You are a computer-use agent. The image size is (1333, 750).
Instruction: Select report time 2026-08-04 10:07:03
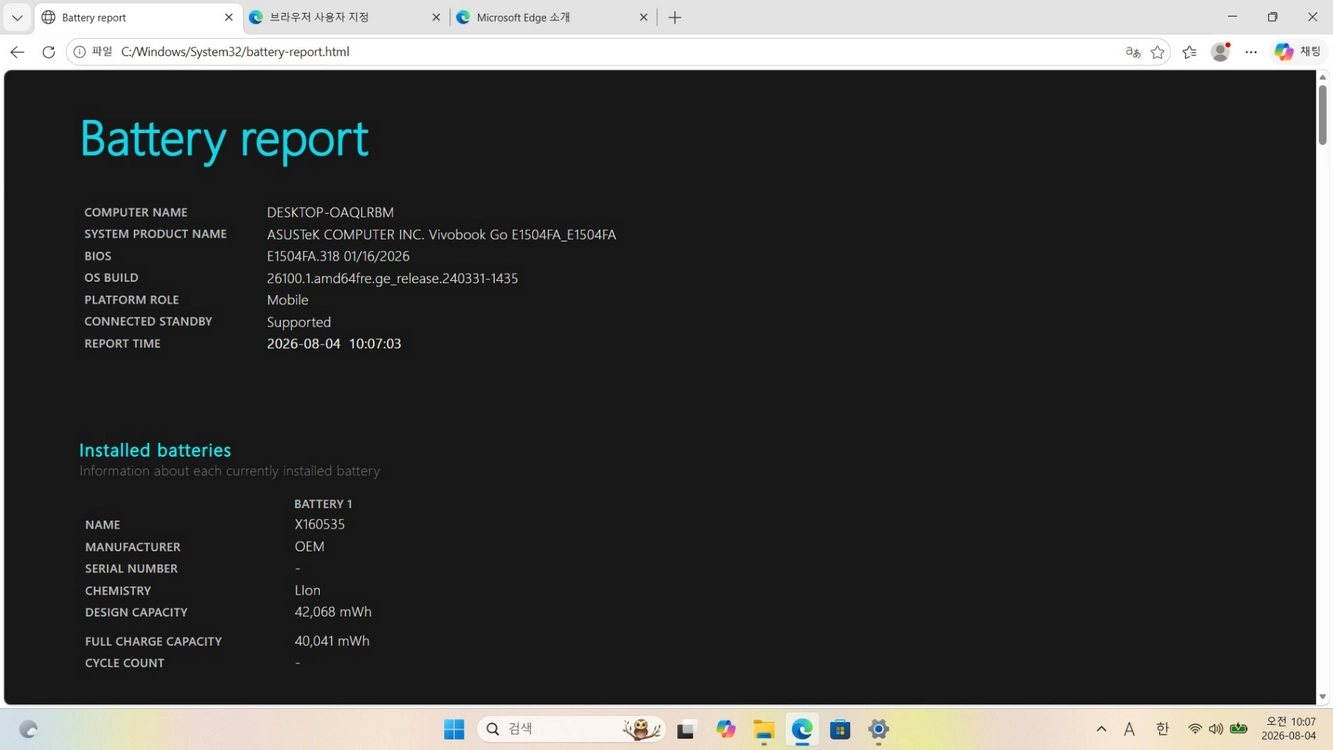click(x=334, y=343)
